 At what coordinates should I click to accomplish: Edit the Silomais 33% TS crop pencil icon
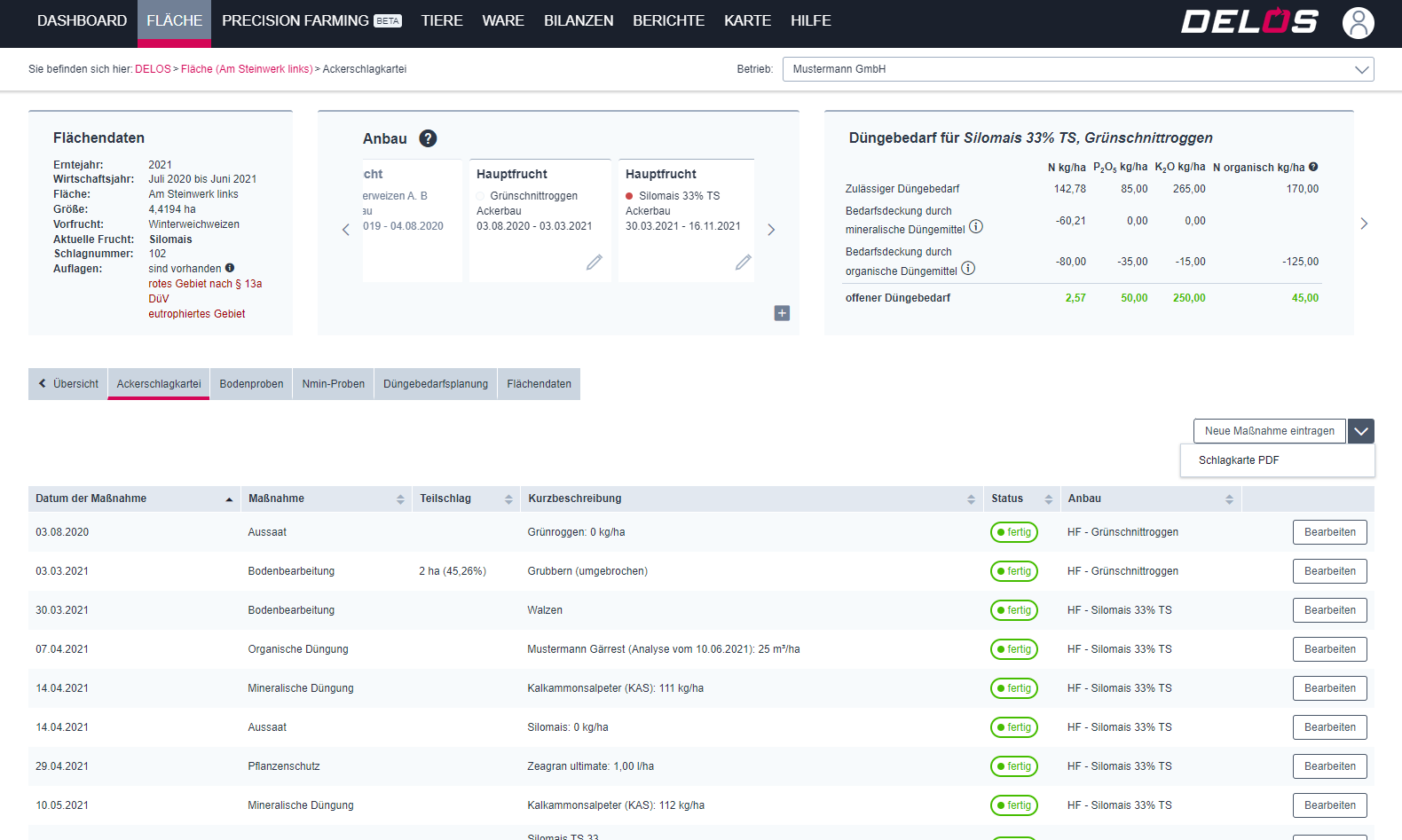tap(744, 262)
